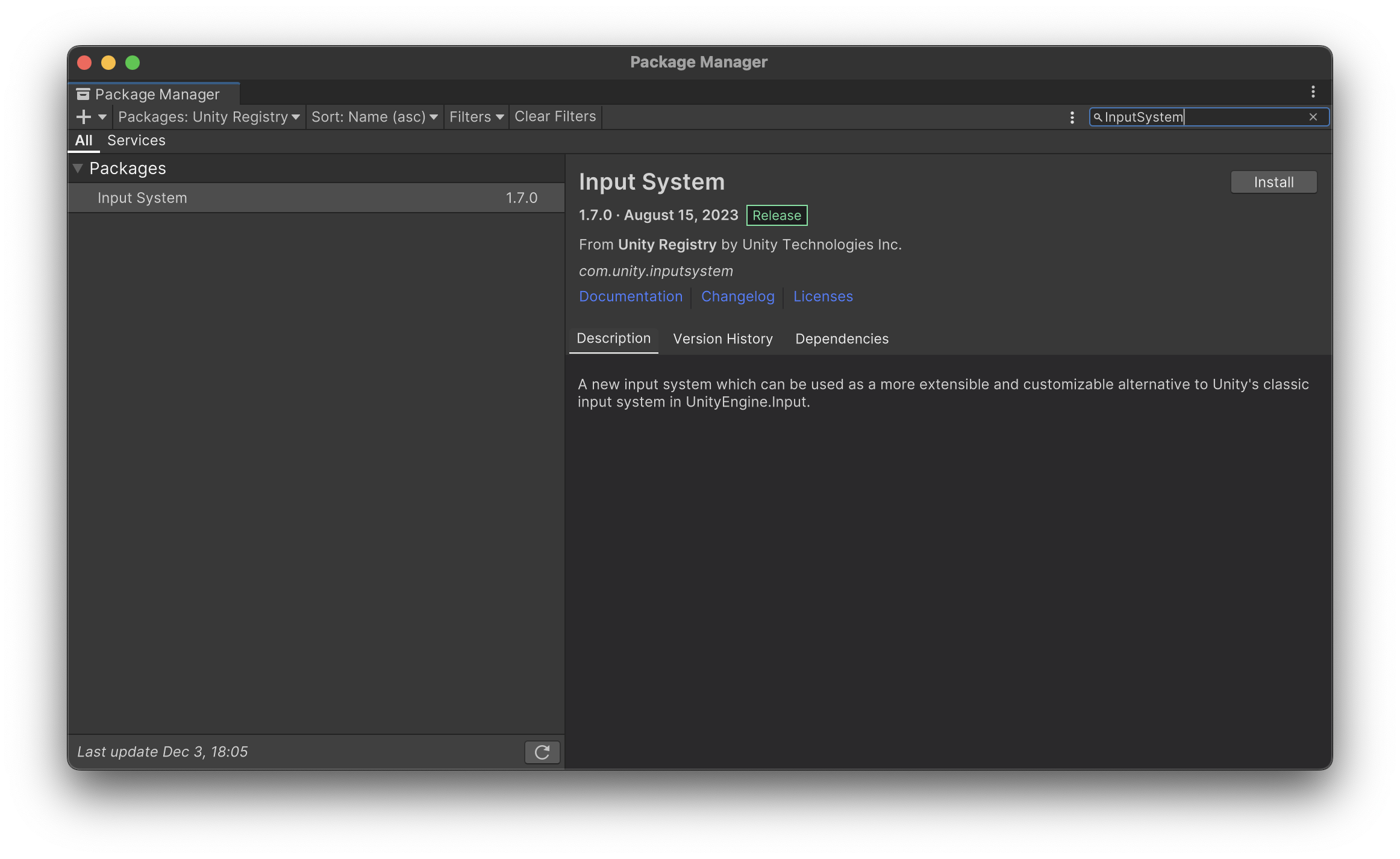The height and width of the screenshot is (859, 1400).
Task: Select the Dependencies tab
Action: (842, 339)
